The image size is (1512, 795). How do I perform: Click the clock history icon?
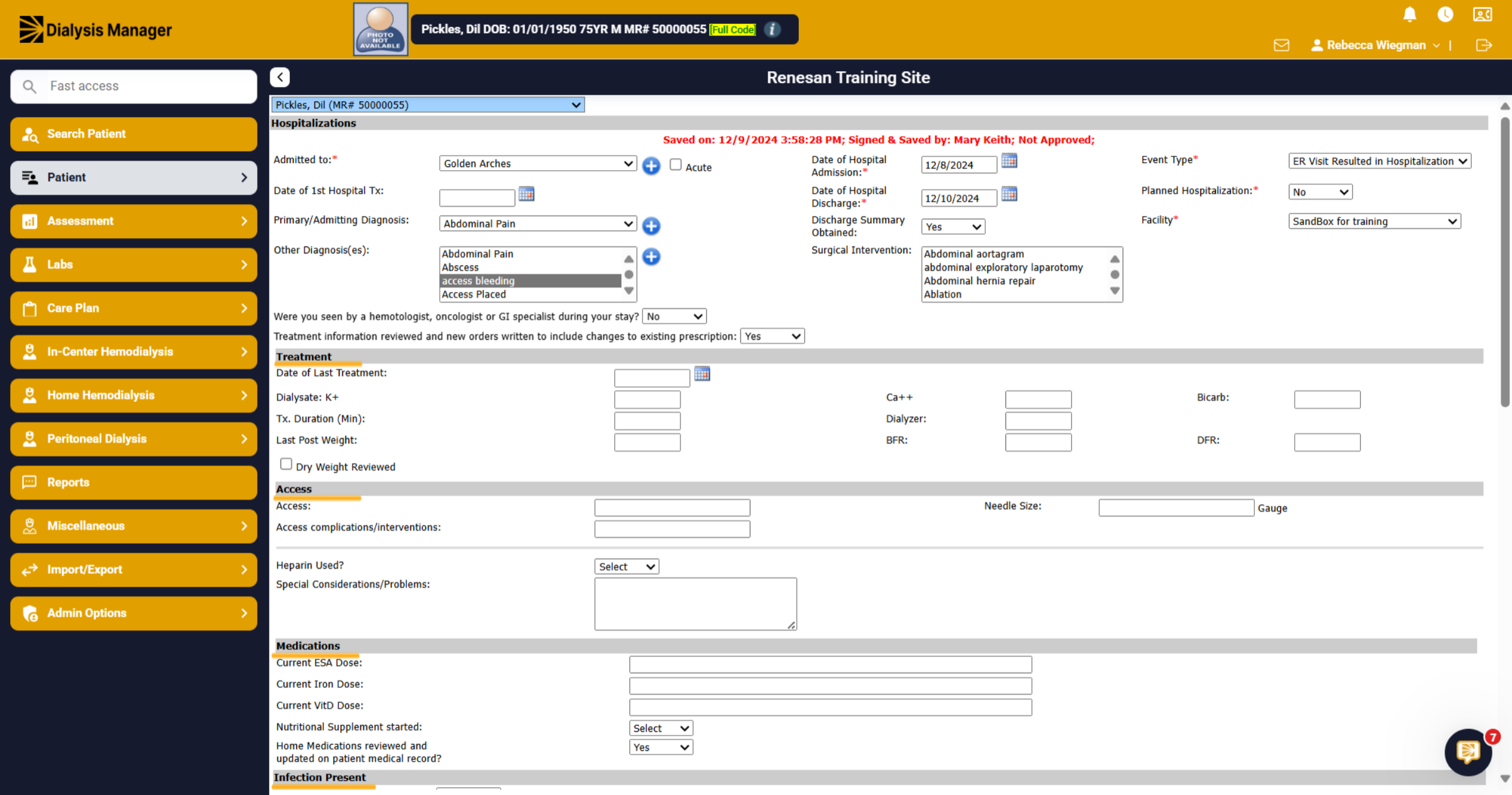coord(1445,14)
